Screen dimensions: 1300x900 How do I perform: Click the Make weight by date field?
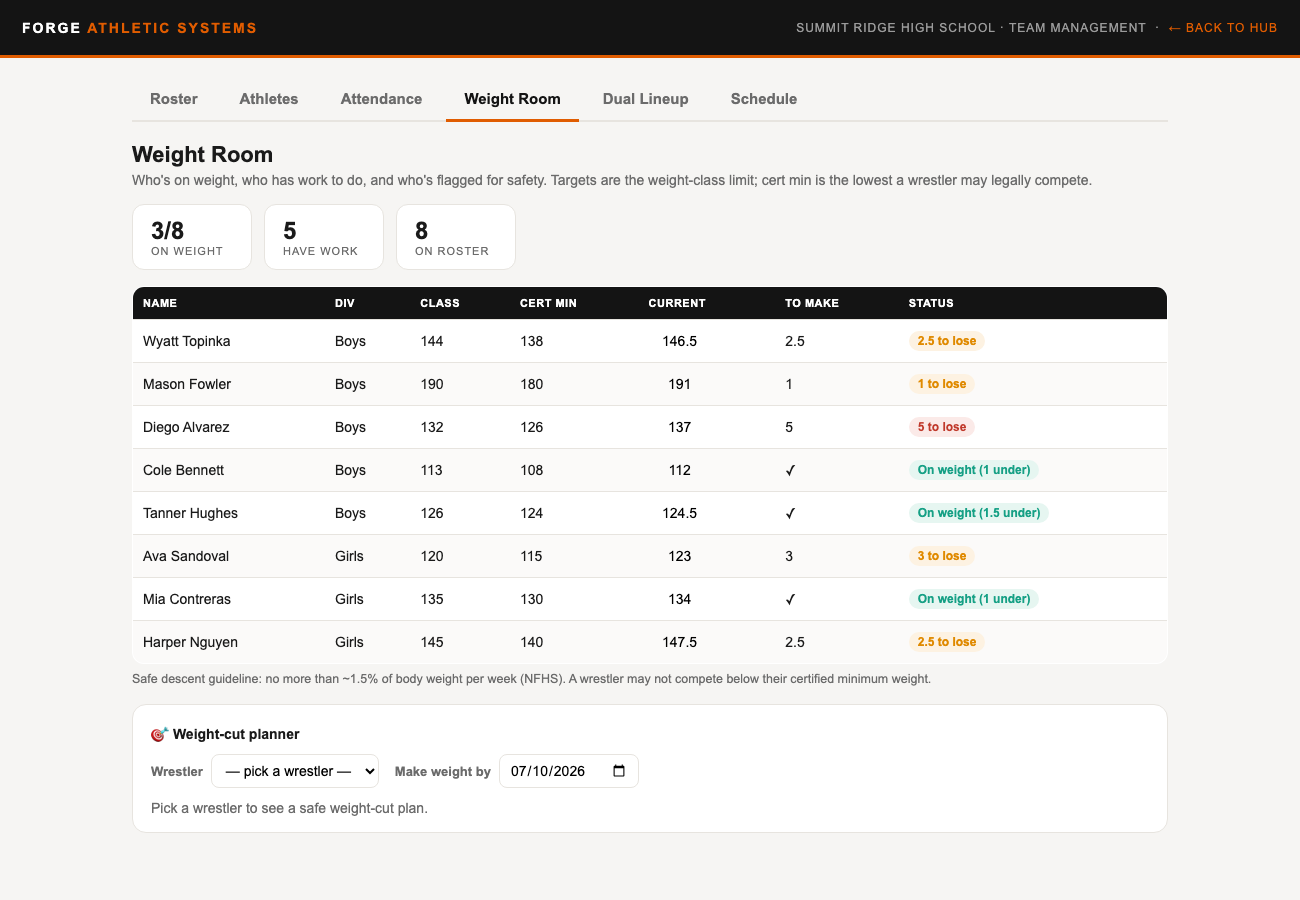click(x=568, y=771)
